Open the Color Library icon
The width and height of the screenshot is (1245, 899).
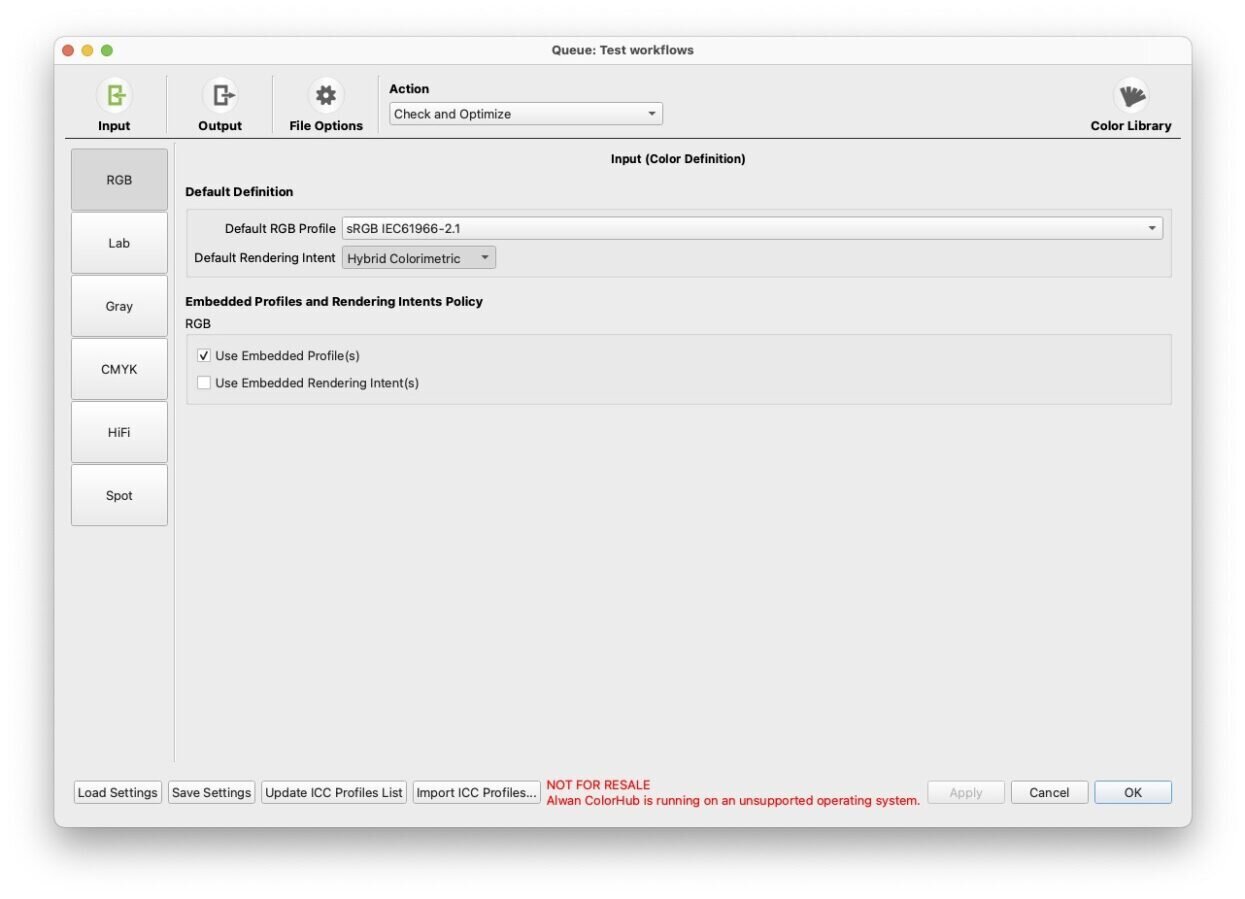point(1131,96)
